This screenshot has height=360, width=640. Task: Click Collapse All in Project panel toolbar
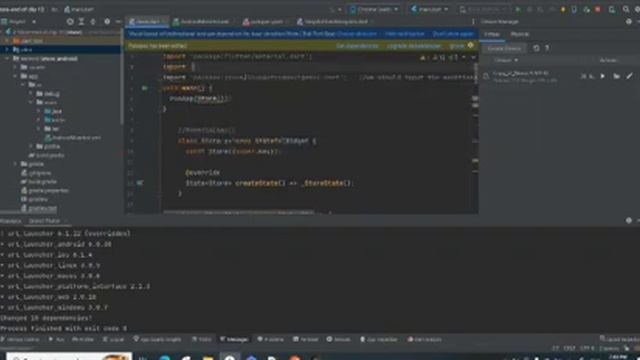[x=93, y=22]
